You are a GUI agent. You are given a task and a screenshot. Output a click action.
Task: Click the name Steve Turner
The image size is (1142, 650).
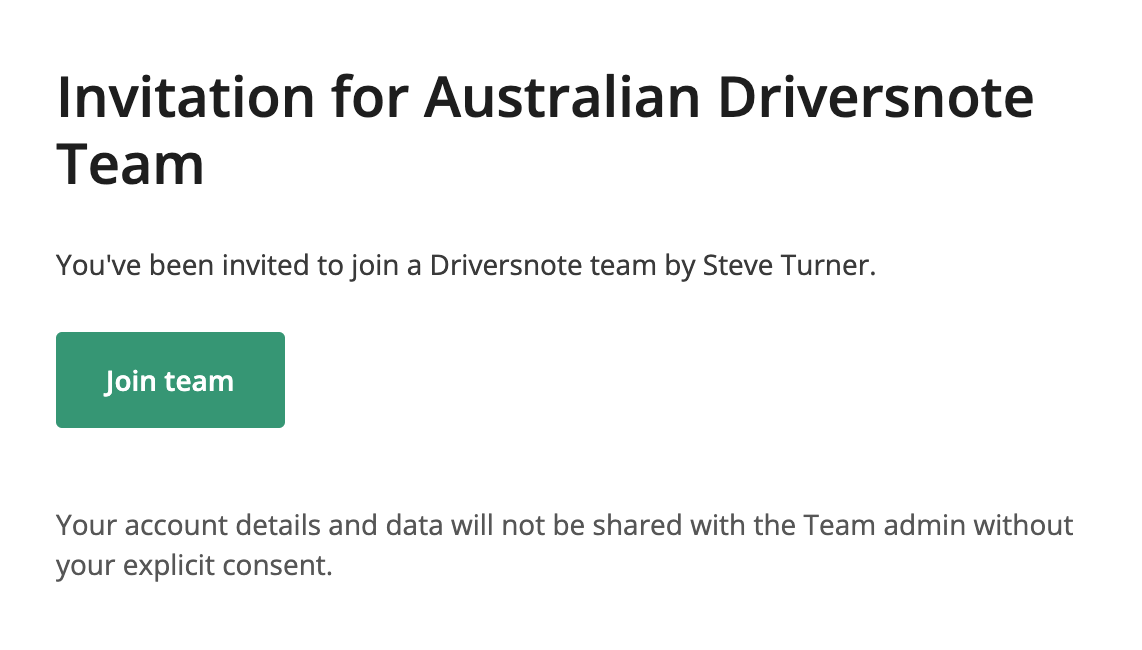point(788,265)
